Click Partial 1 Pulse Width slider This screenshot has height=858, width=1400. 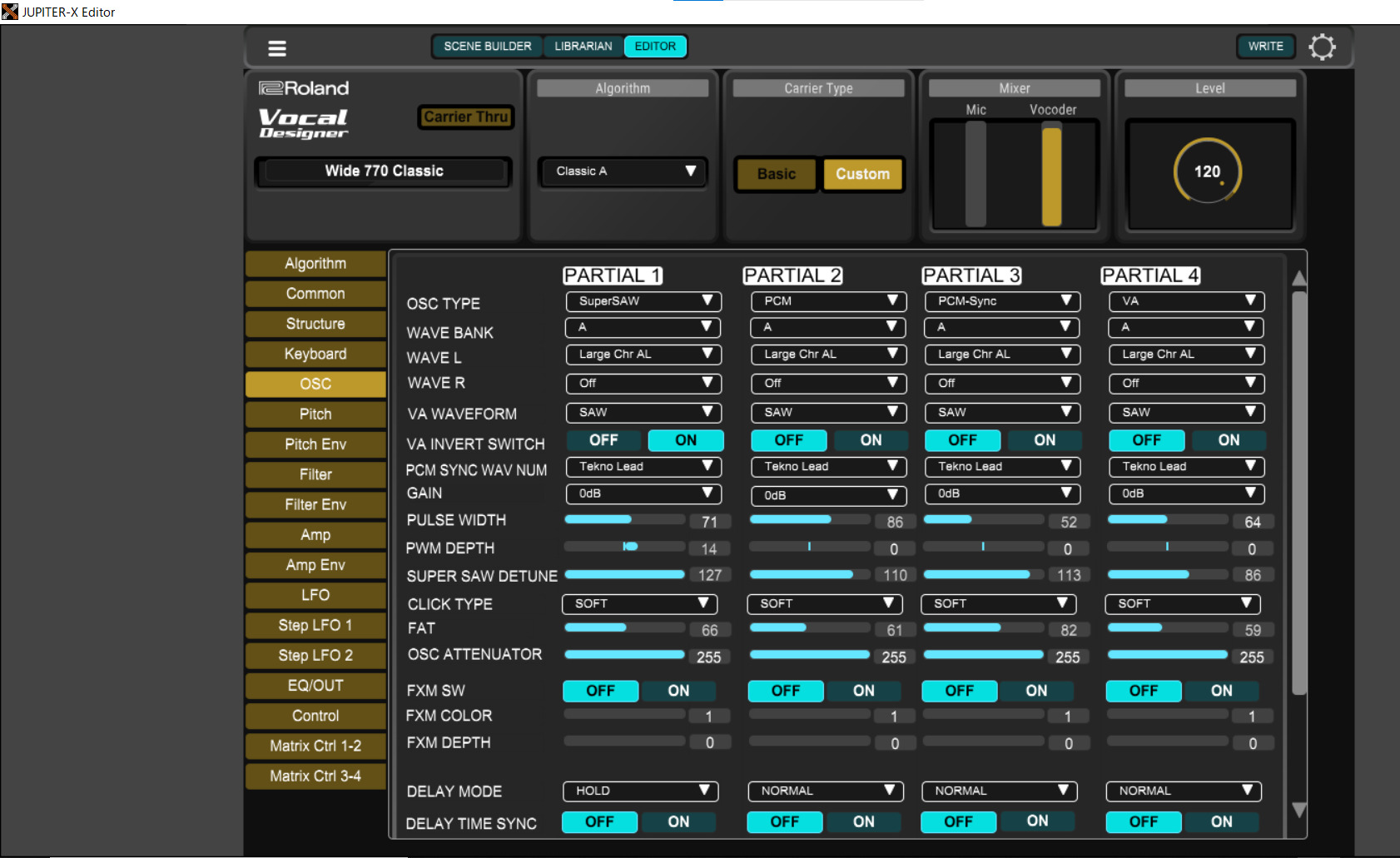624,519
